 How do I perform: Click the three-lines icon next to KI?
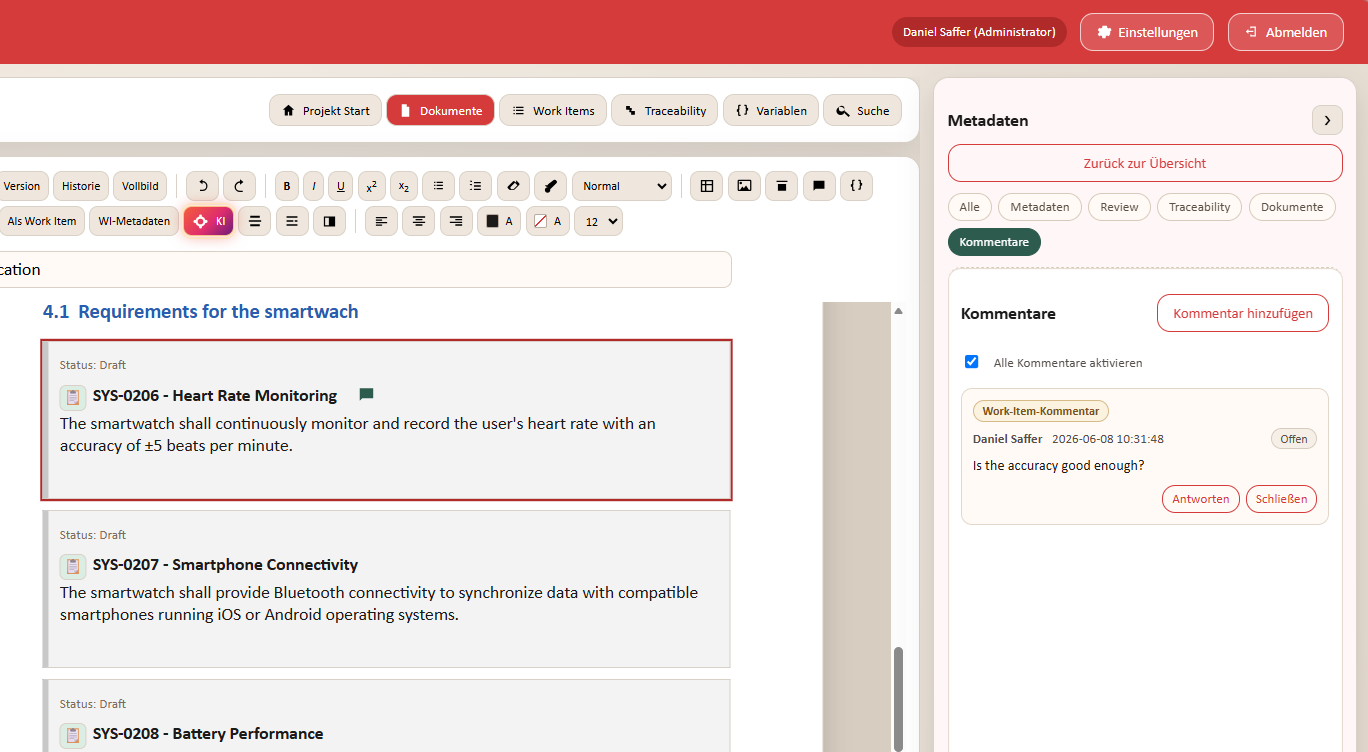click(254, 221)
